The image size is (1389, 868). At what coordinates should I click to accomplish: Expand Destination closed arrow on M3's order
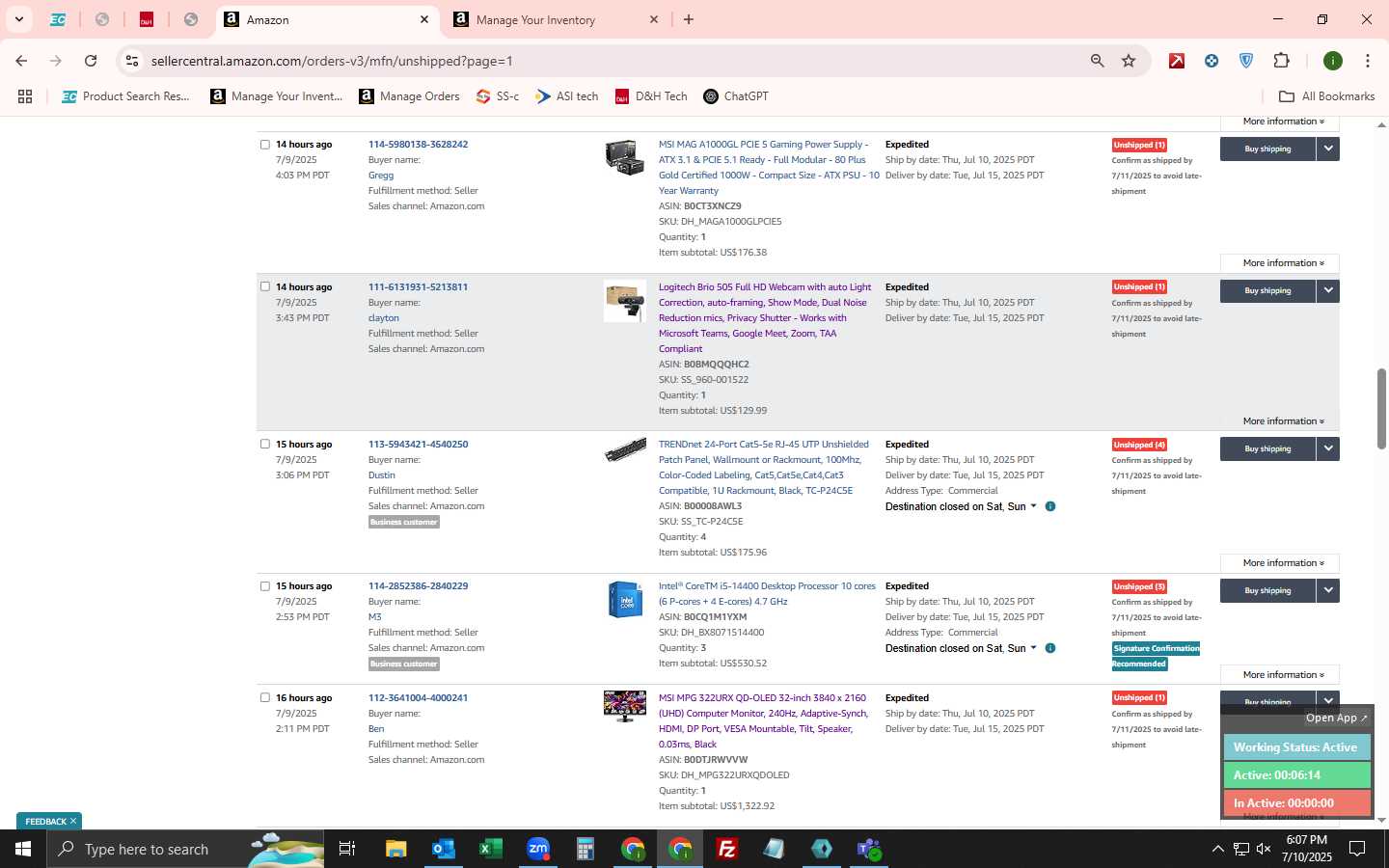(x=1034, y=648)
